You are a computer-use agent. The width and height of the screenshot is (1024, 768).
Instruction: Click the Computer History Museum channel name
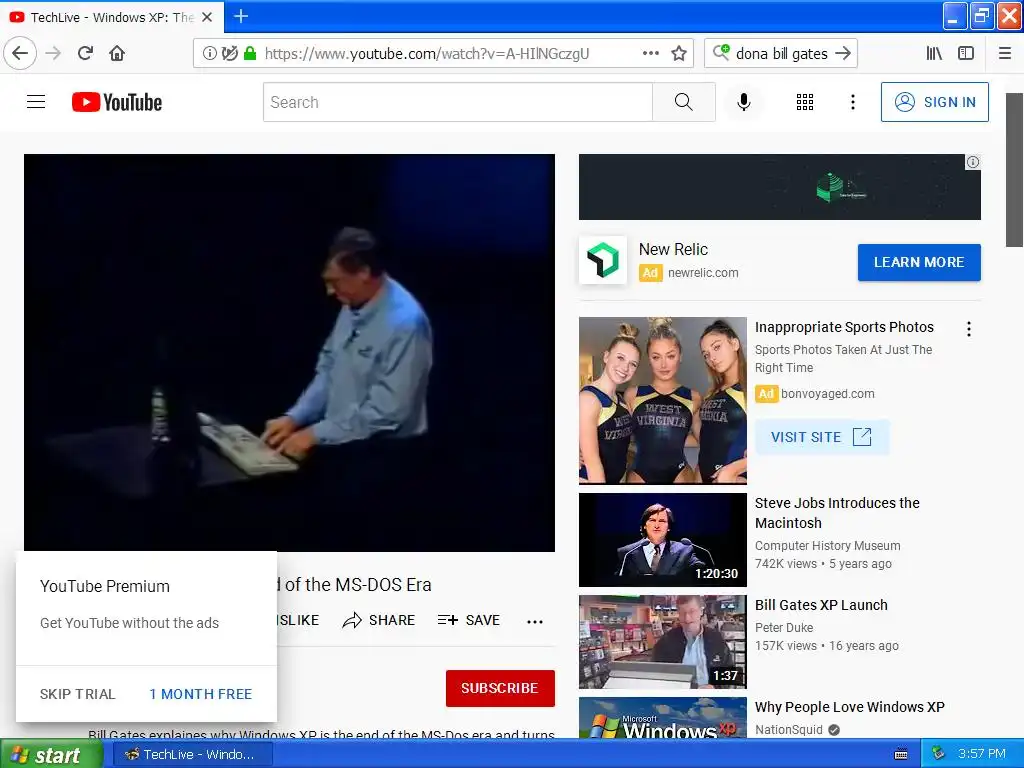[x=827, y=545]
